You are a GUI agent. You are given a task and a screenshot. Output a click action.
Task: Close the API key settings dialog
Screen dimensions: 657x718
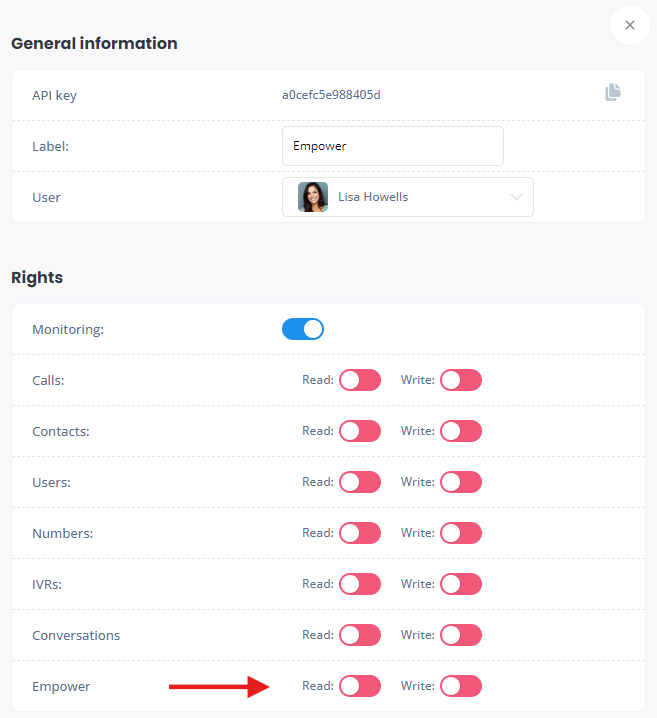point(629,26)
